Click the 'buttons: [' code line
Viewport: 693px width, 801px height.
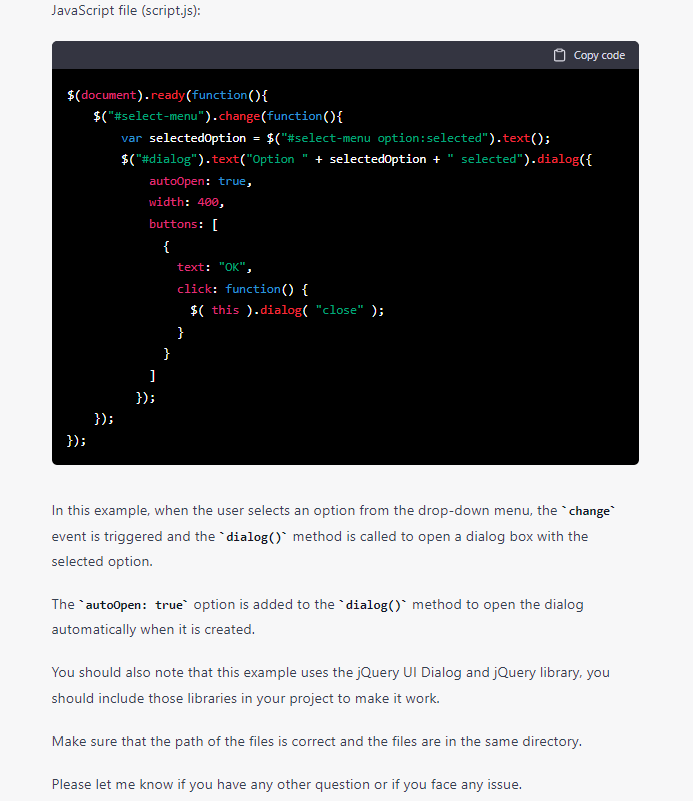click(x=183, y=224)
